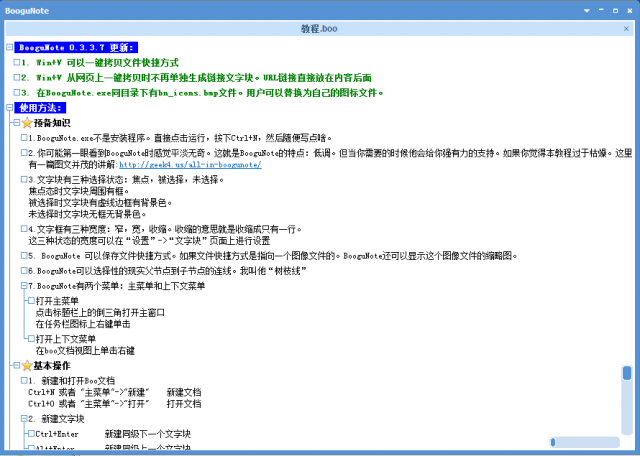Click the Ctrl+N 新建文档 line

(x=115, y=392)
